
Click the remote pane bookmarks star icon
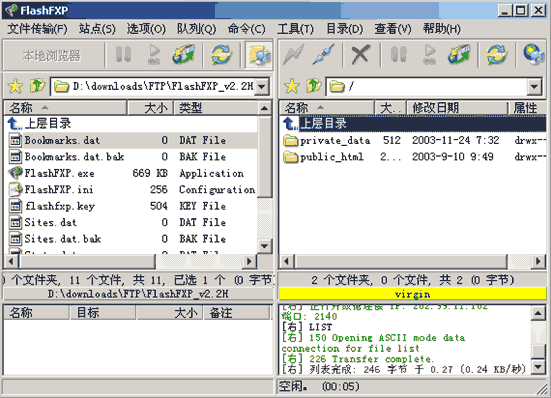292,86
